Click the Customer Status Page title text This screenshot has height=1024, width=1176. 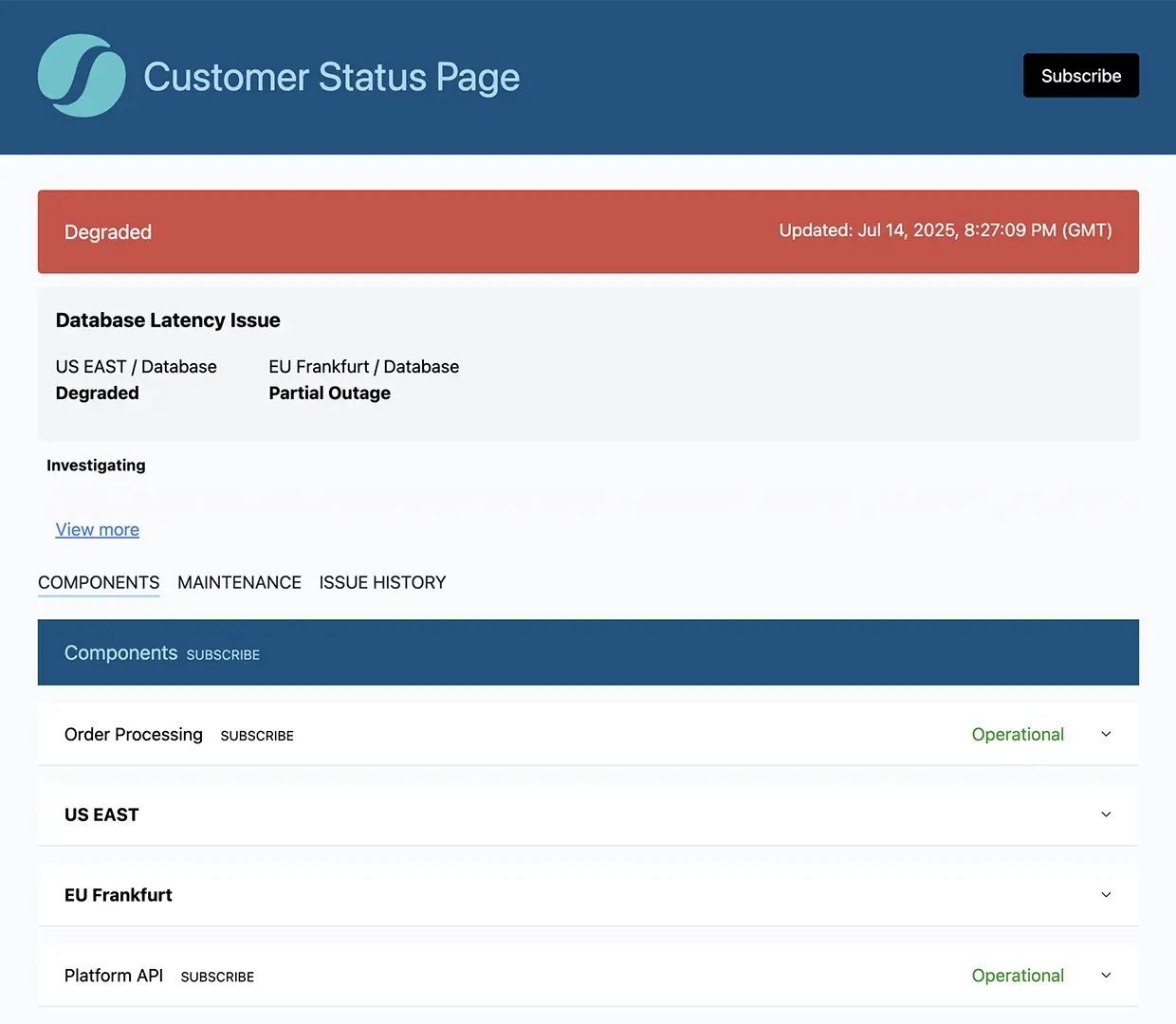[x=331, y=77]
